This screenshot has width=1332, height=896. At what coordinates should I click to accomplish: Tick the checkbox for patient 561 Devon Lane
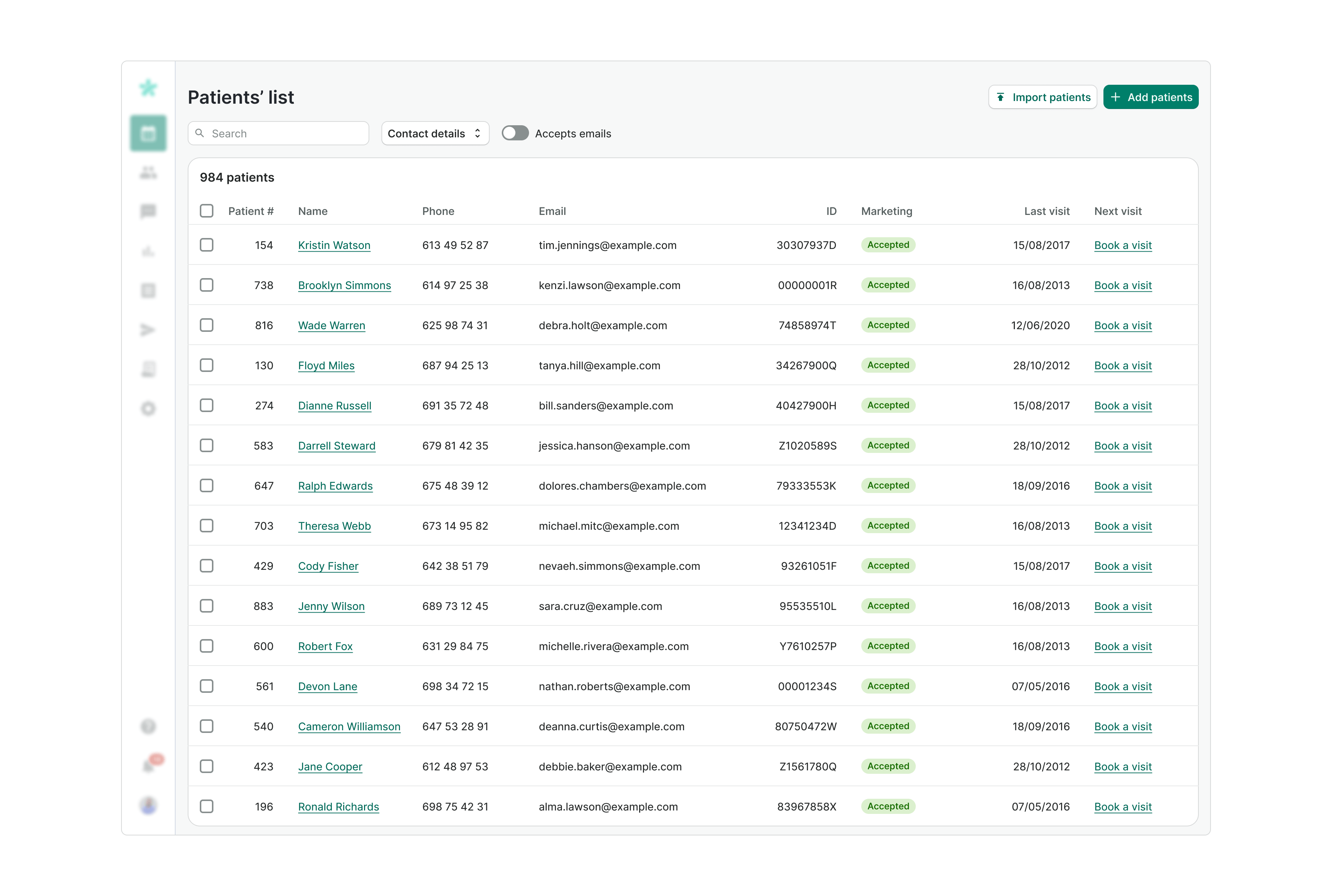[x=206, y=686]
